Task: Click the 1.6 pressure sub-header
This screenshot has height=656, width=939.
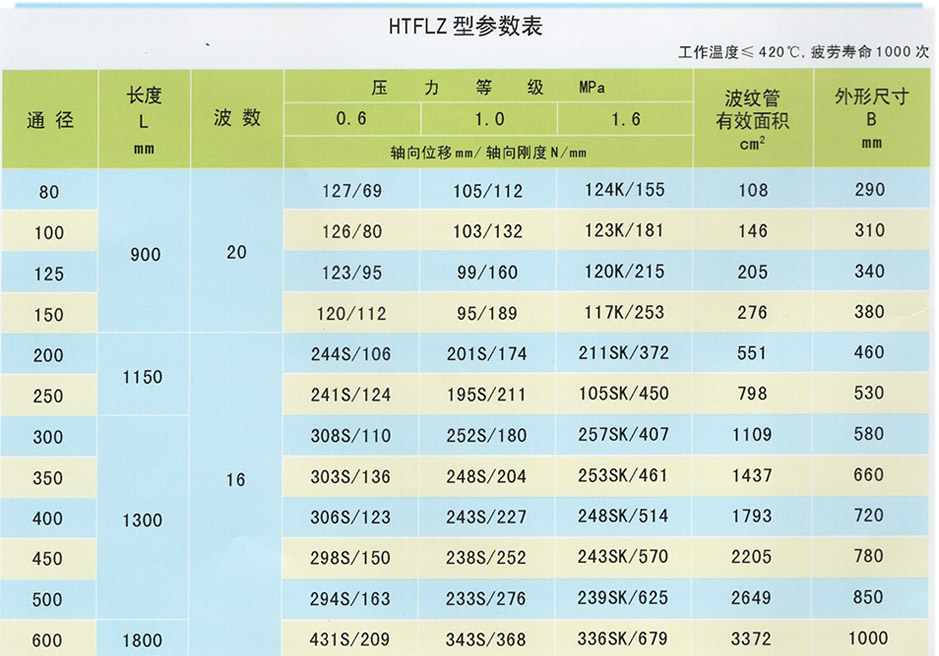Action: point(625,119)
